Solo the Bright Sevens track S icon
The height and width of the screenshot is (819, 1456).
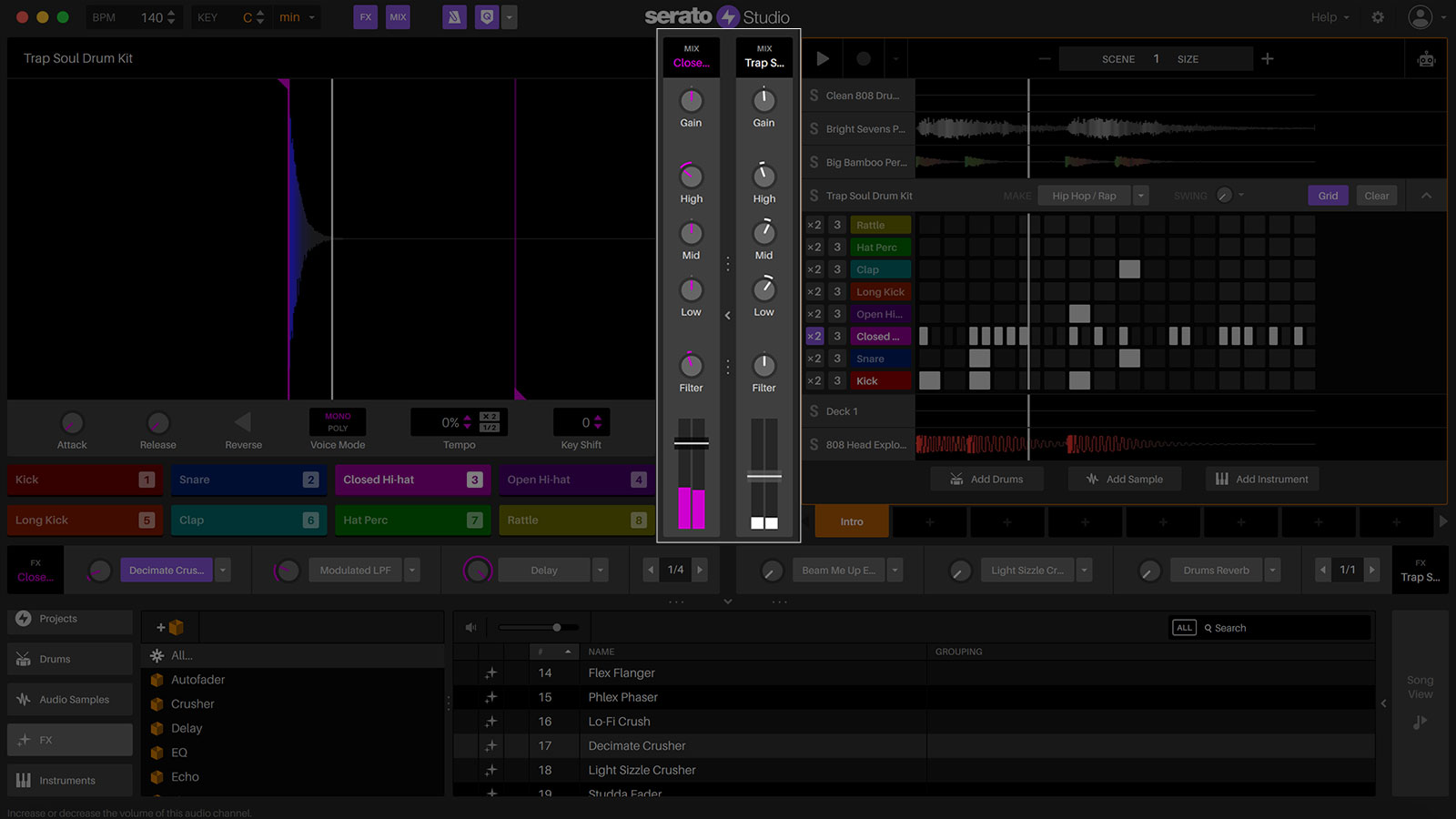(x=814, y=128)
